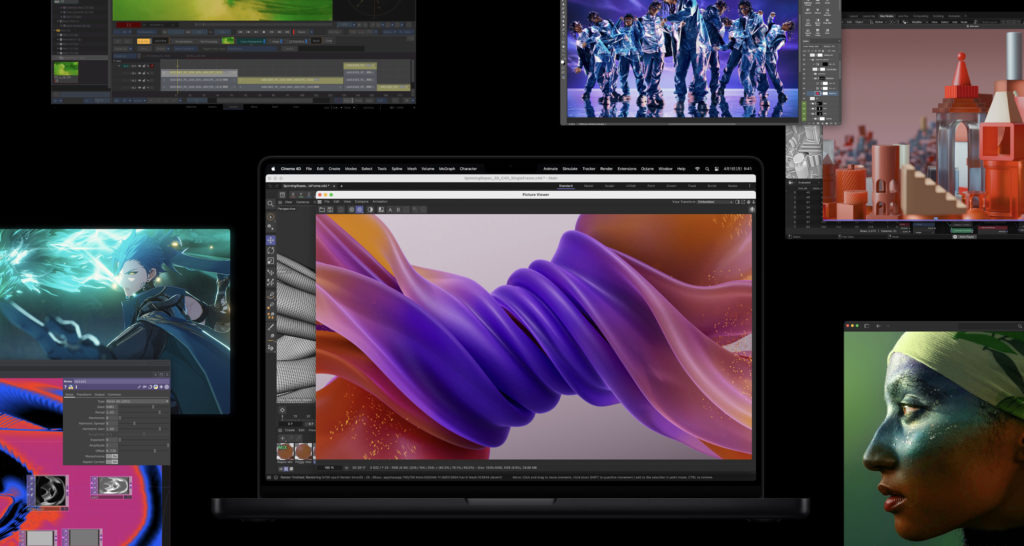Click the search magnifier icon in Cinema 4D
This screenshot has width=1024, height=546.
(x=271, y=203)
